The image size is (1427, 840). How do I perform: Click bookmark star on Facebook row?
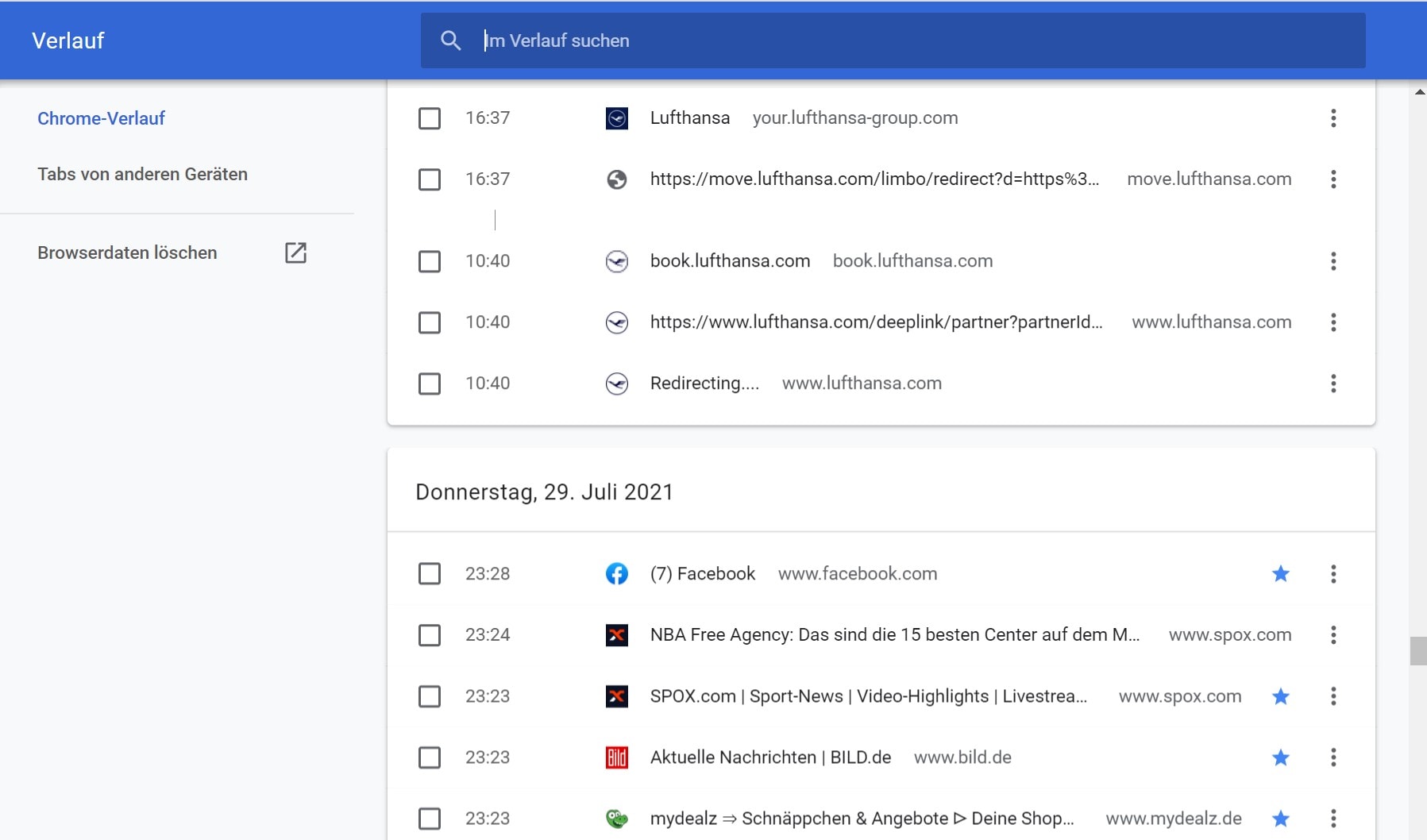pyautogui.click(x=1280, y=573)
